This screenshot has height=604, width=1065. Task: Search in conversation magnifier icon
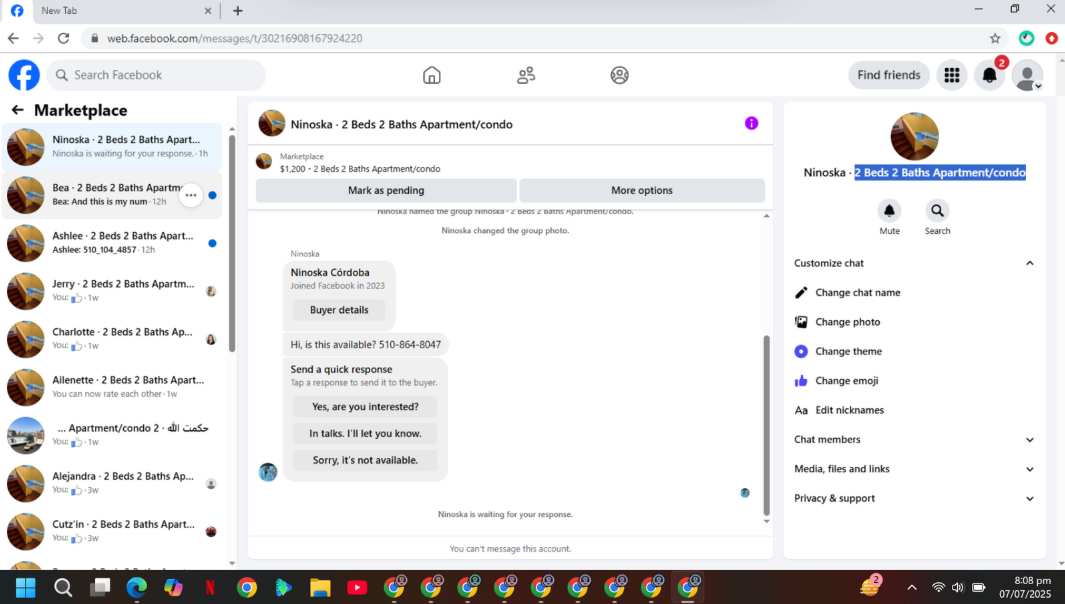[937, 211]
